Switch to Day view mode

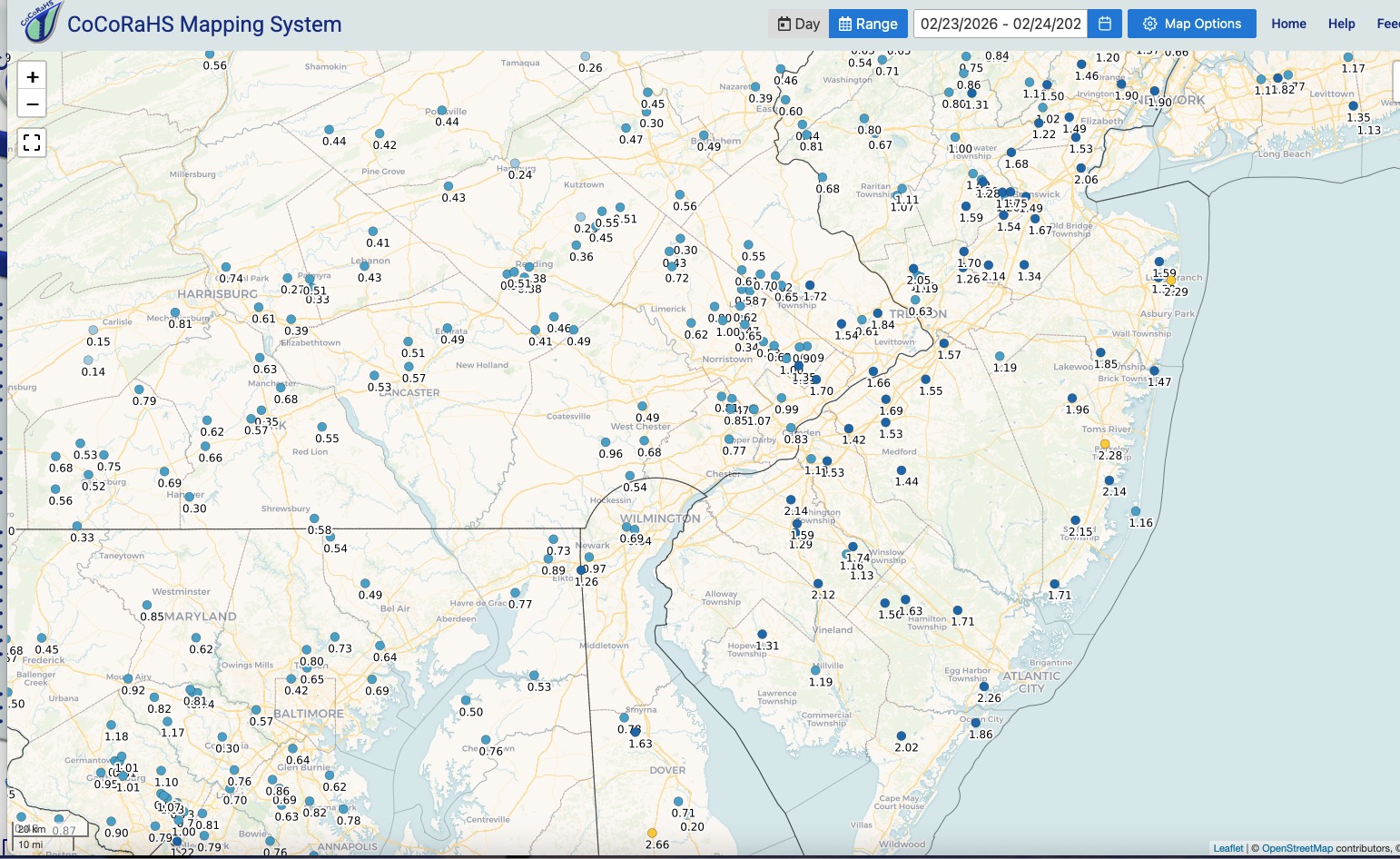pyautogui.click(x=799, y=24)
